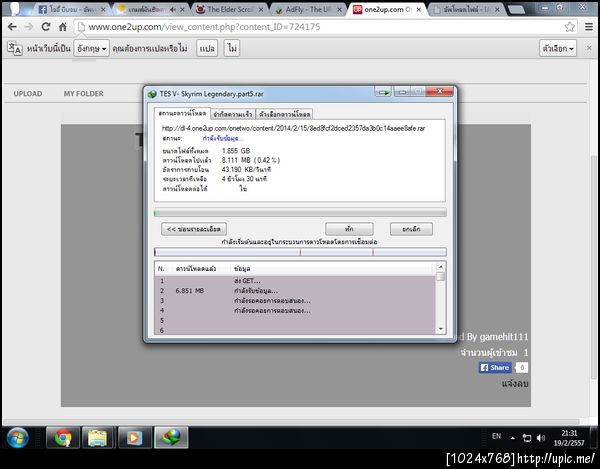Open the browser home page icon
The width and height of the screenshot is (600, 469).
pyautogui.click(x=63, y=27)
